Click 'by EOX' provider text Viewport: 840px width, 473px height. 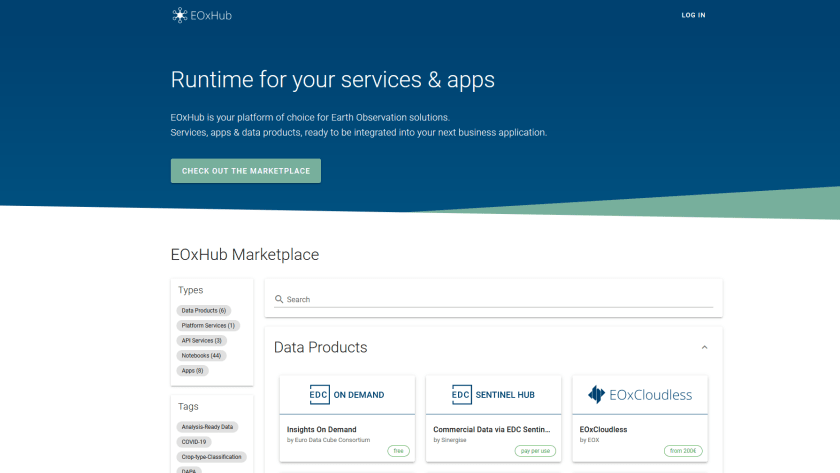[589, 440]
